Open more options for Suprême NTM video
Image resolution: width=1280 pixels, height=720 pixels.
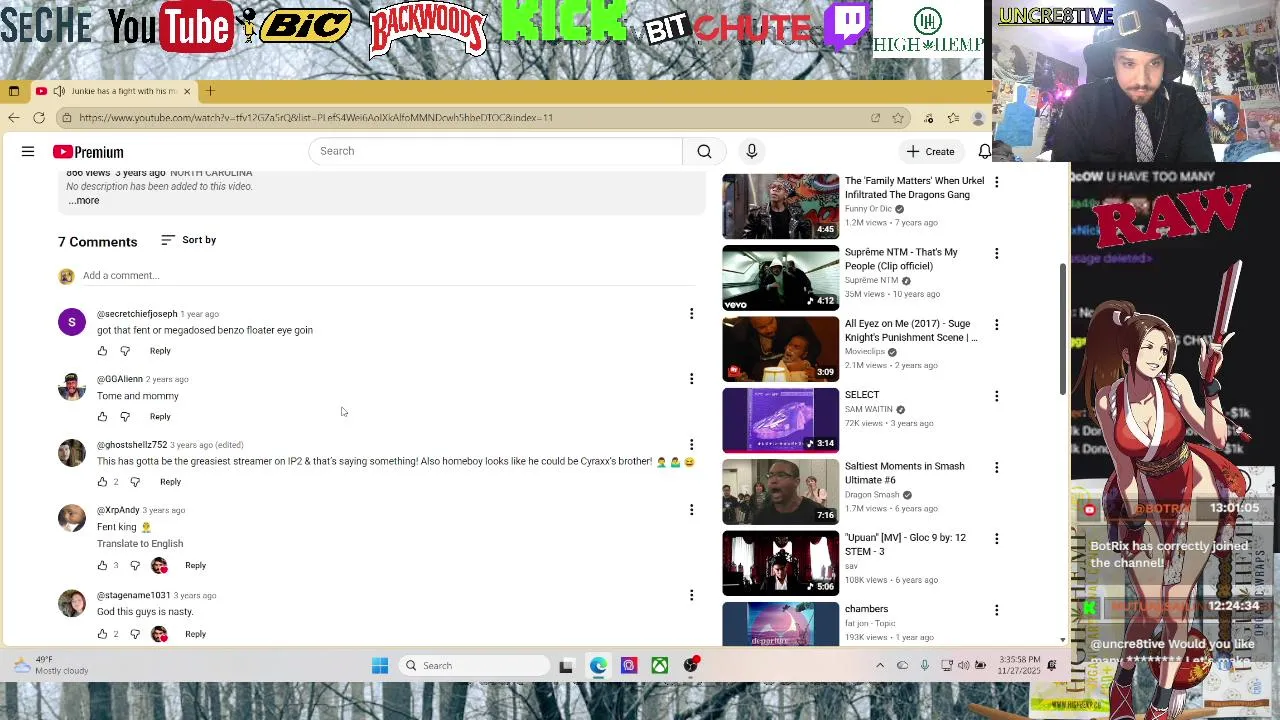[x=996, y=253]
